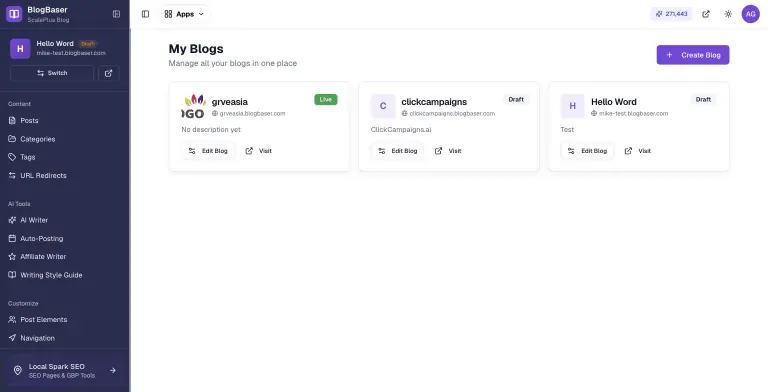Click the ClickCampaigns.ai description text
The image size is (768, 392).
[401, 129]
